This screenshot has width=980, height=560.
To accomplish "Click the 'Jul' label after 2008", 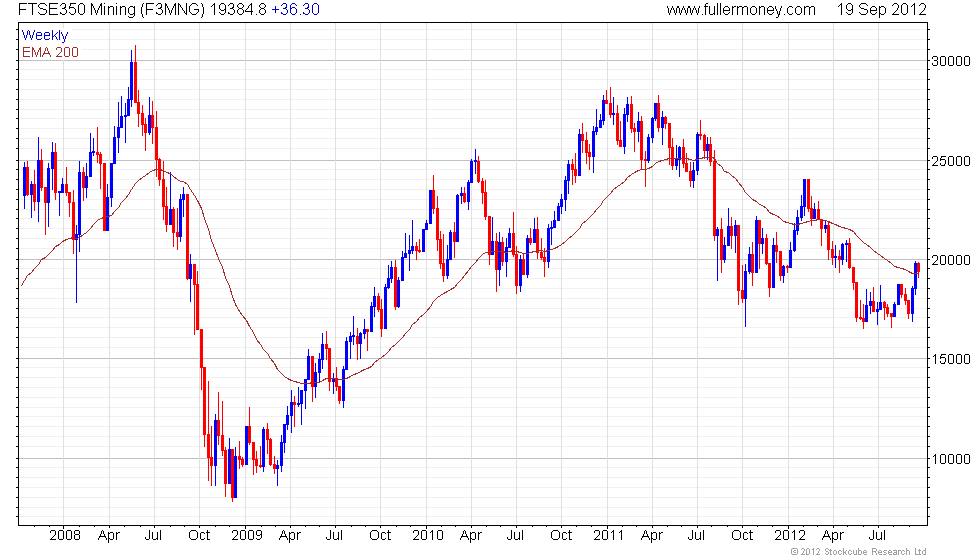I will (x=153, y=536).
